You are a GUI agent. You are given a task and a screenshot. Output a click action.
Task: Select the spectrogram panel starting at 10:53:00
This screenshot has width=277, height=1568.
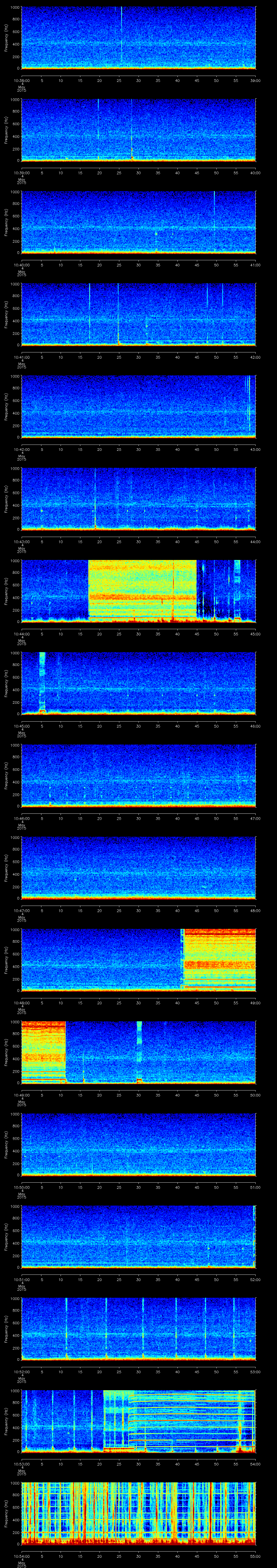(139, 1421)
